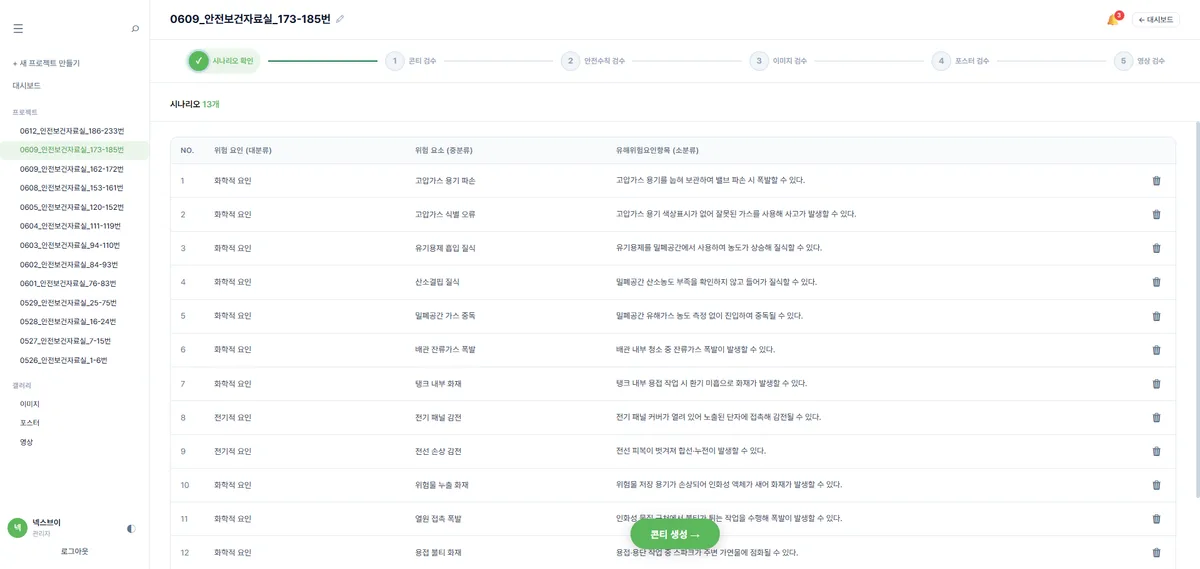Screen dimensions: 1200x569
Task: Open project 0603_안전보건자료실_94-110번
Action: pos(74,245)
